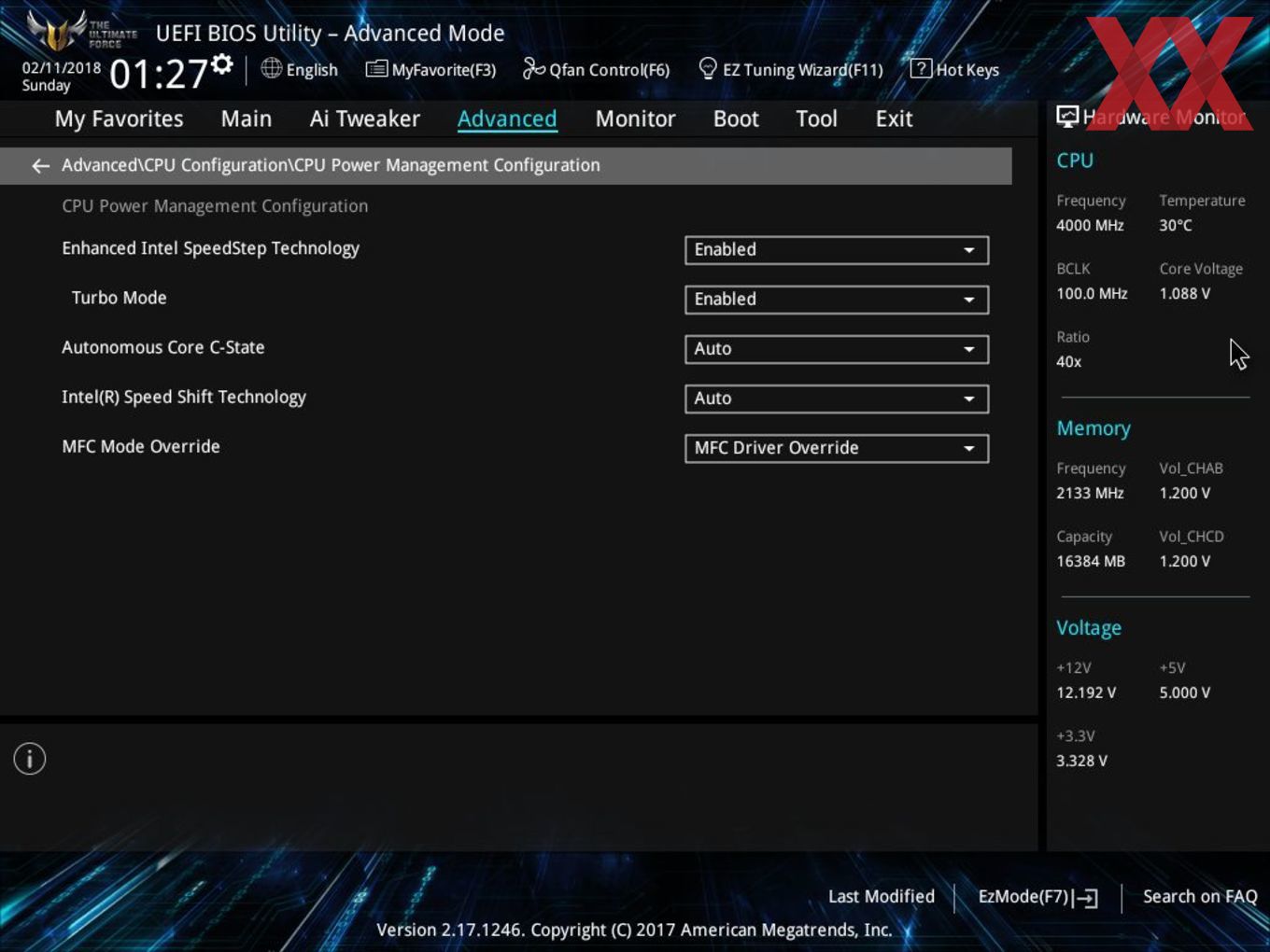Open Intel(R) Speed Shift Technology dropdown
Viewport: 1270px width, 952px height.
837,399
